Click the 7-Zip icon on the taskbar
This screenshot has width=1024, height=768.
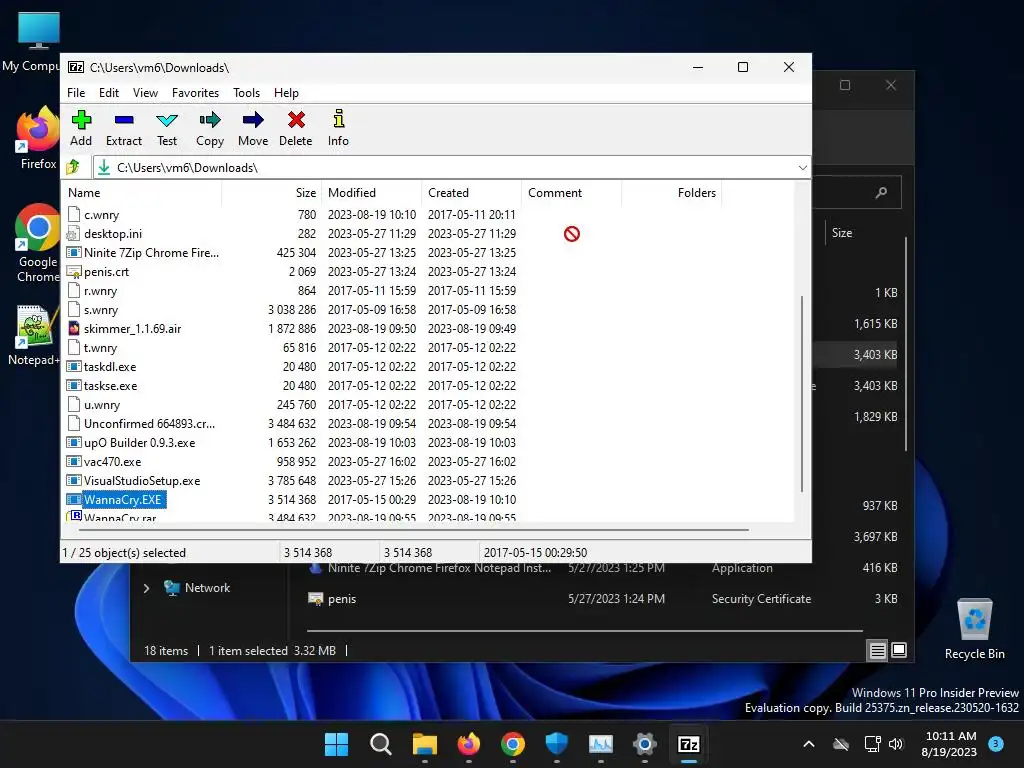pos(688,744)
